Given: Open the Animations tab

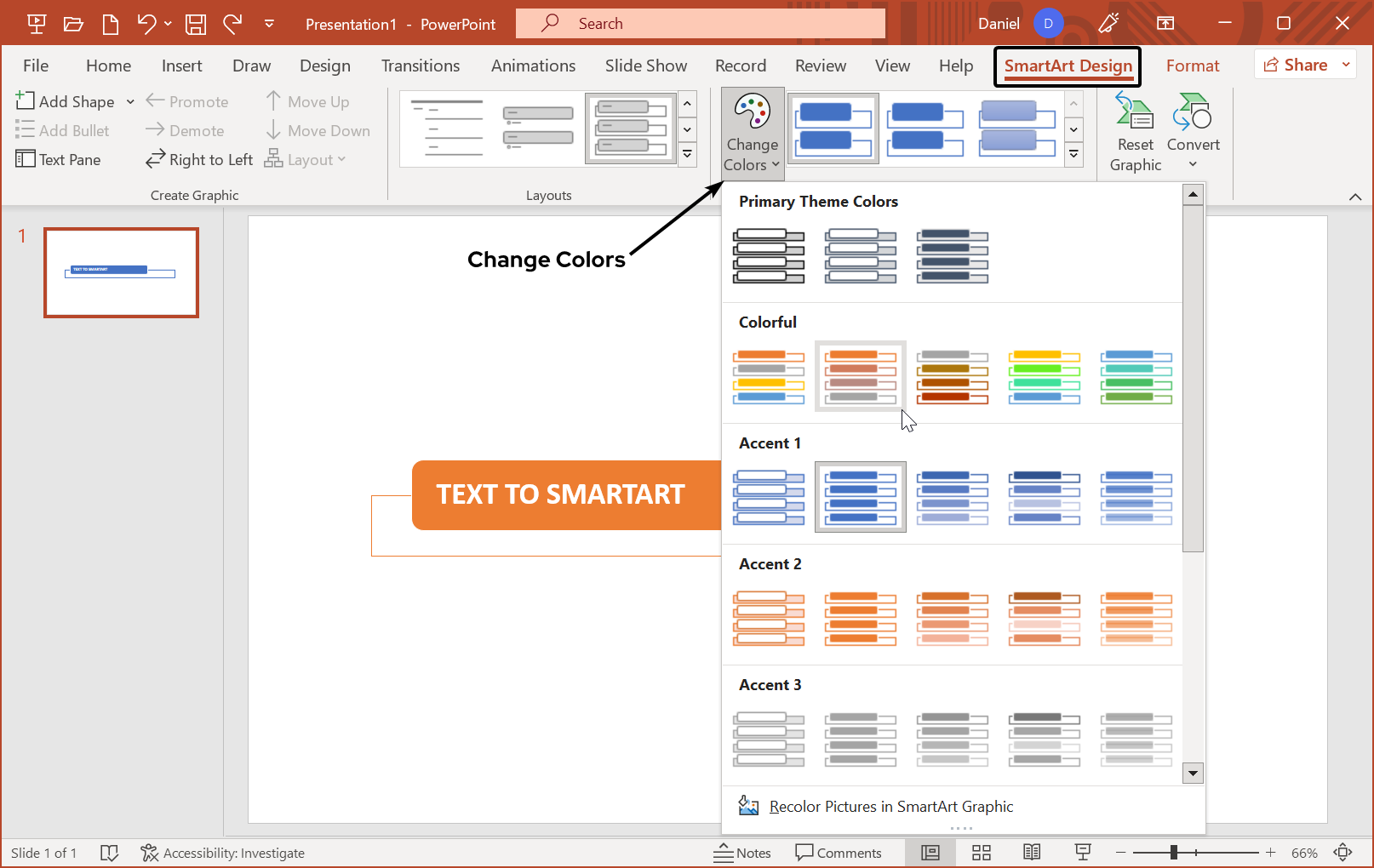Looking at the screenshot, I should coord(533,65).
